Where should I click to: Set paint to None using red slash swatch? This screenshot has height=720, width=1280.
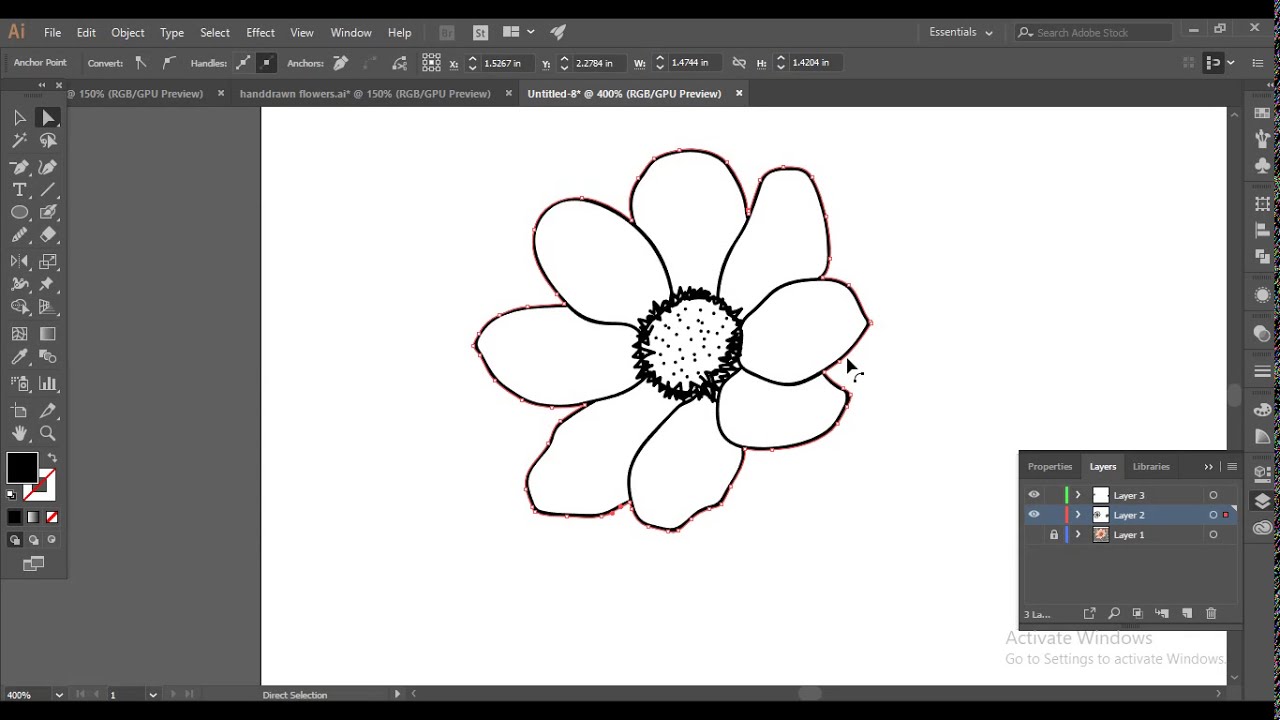52,517
